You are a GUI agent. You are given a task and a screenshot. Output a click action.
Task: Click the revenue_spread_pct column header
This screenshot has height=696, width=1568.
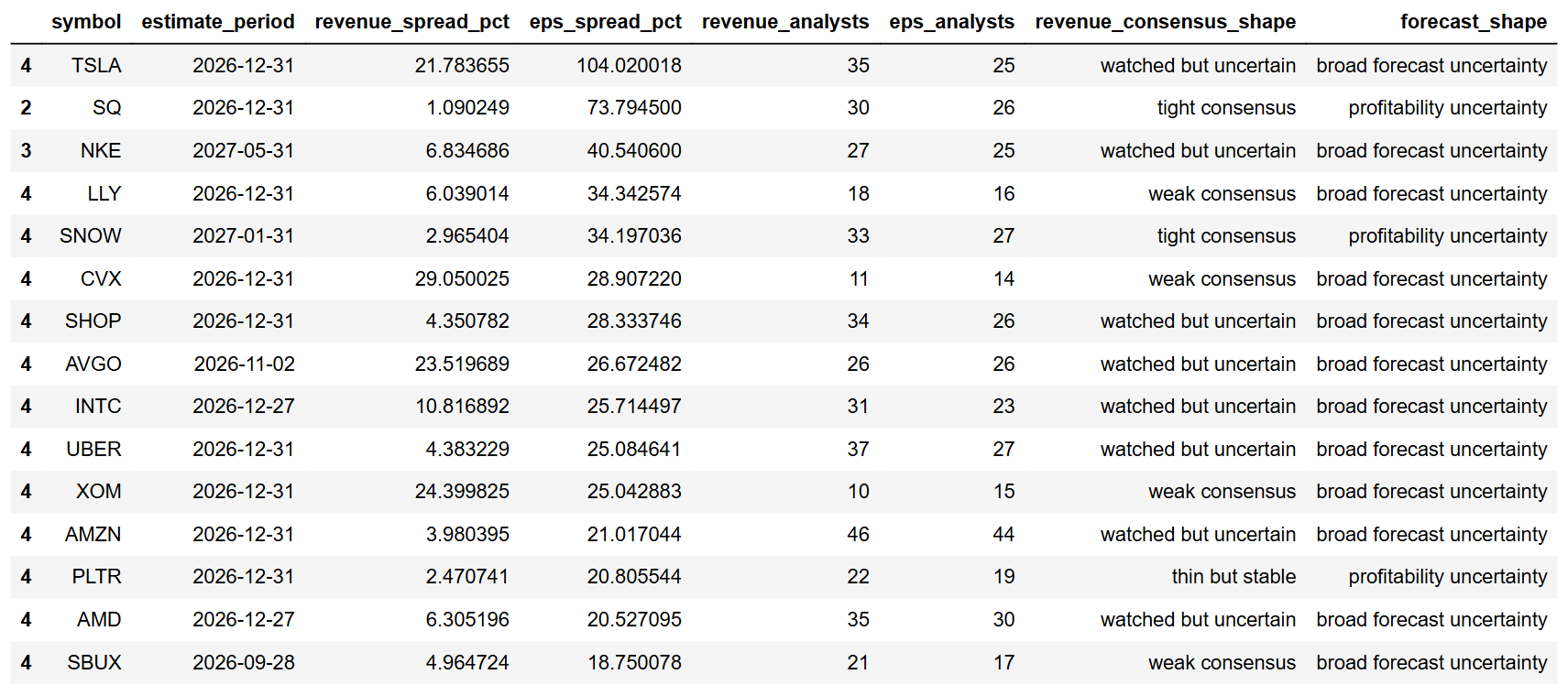[x=411, y=22]
